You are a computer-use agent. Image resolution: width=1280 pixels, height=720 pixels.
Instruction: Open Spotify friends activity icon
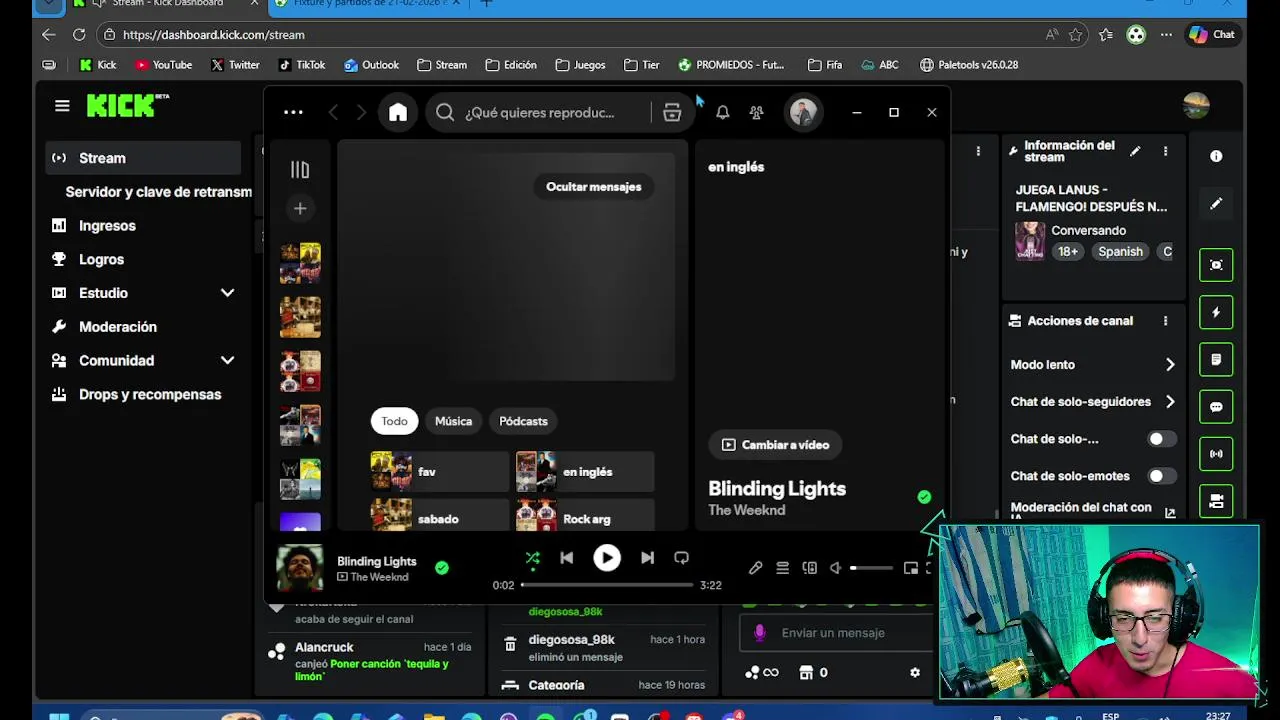(757, 112)
